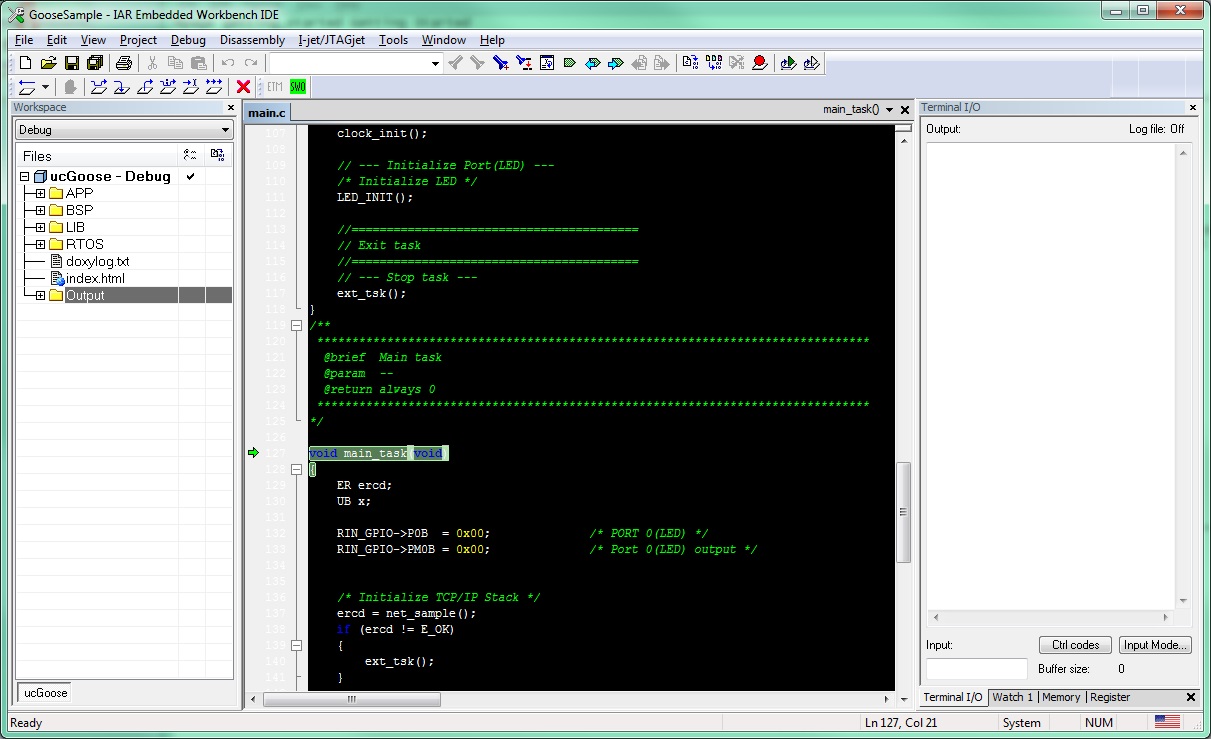
Task: Open the main_task() function dropdown
Action: click(889, 110)
